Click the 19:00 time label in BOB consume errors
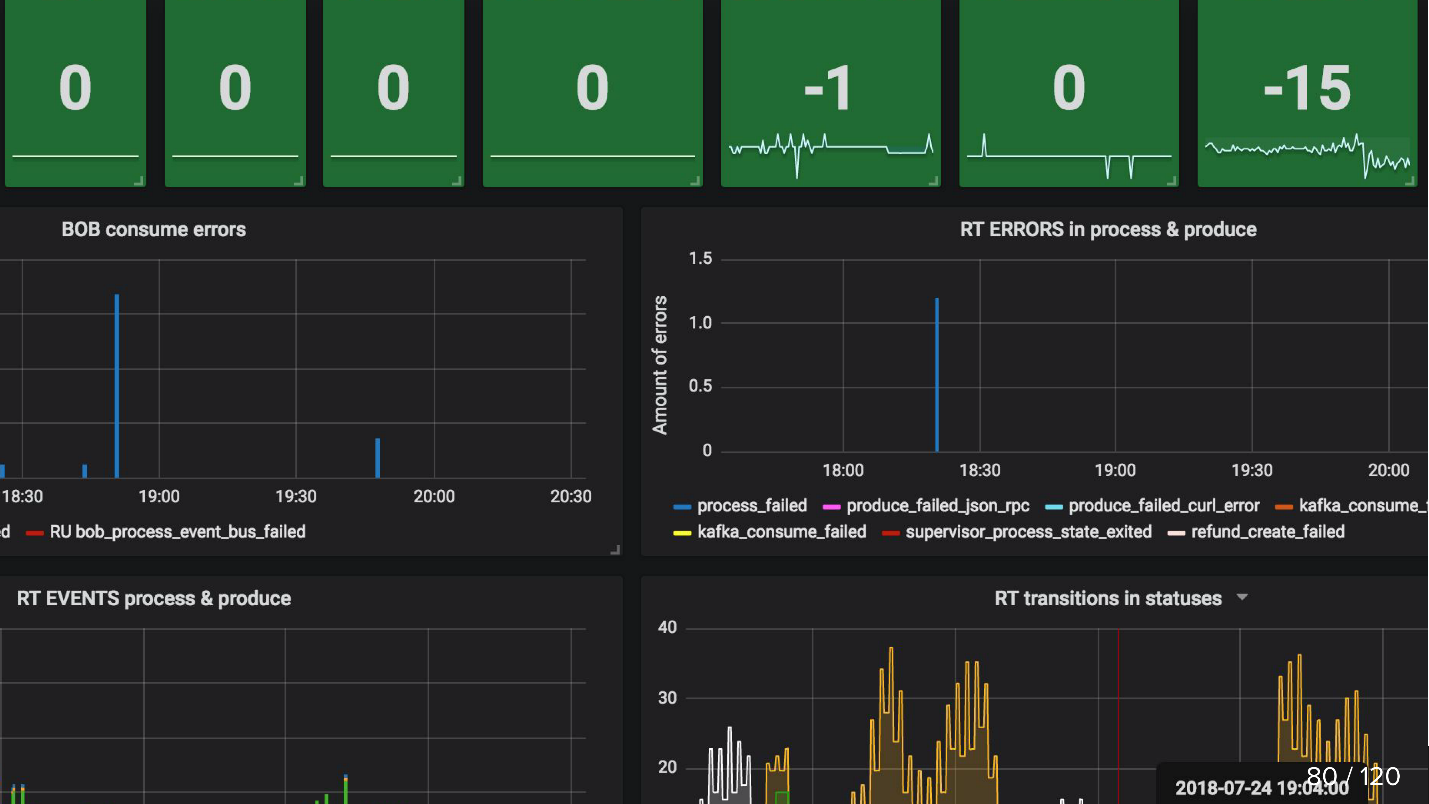 (x=158, y=496)
